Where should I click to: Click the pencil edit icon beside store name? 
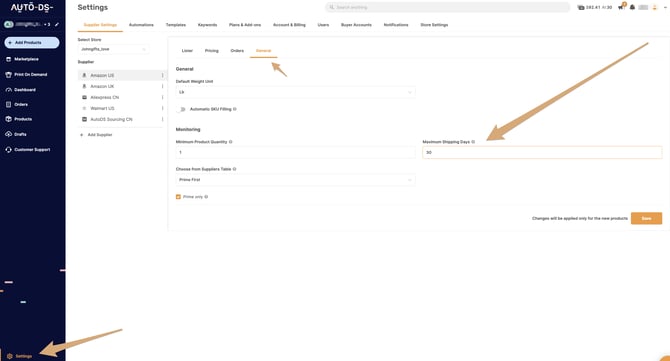57,24
